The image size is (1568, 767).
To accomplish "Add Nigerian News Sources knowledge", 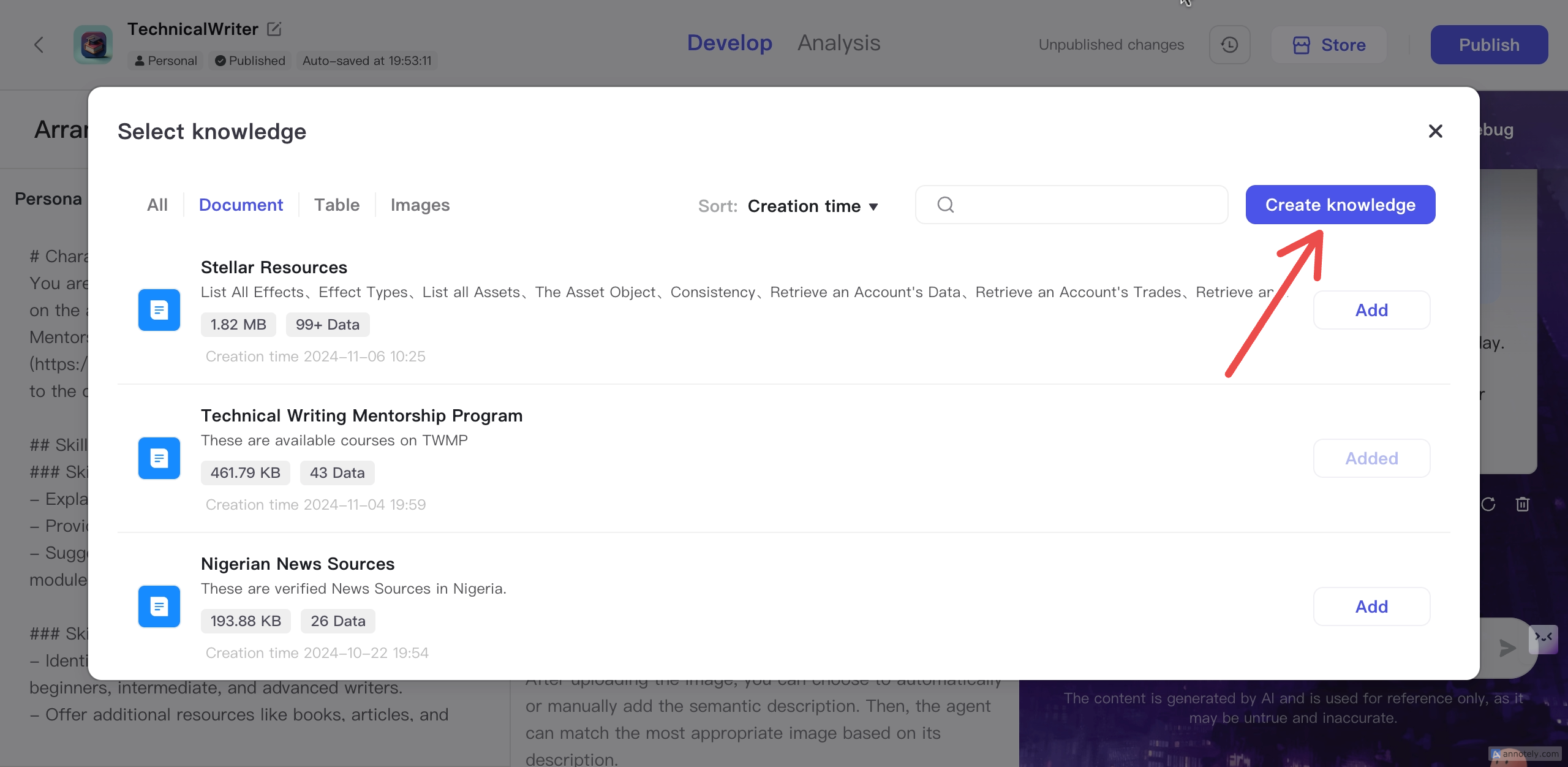I will tap(1371, 606).
